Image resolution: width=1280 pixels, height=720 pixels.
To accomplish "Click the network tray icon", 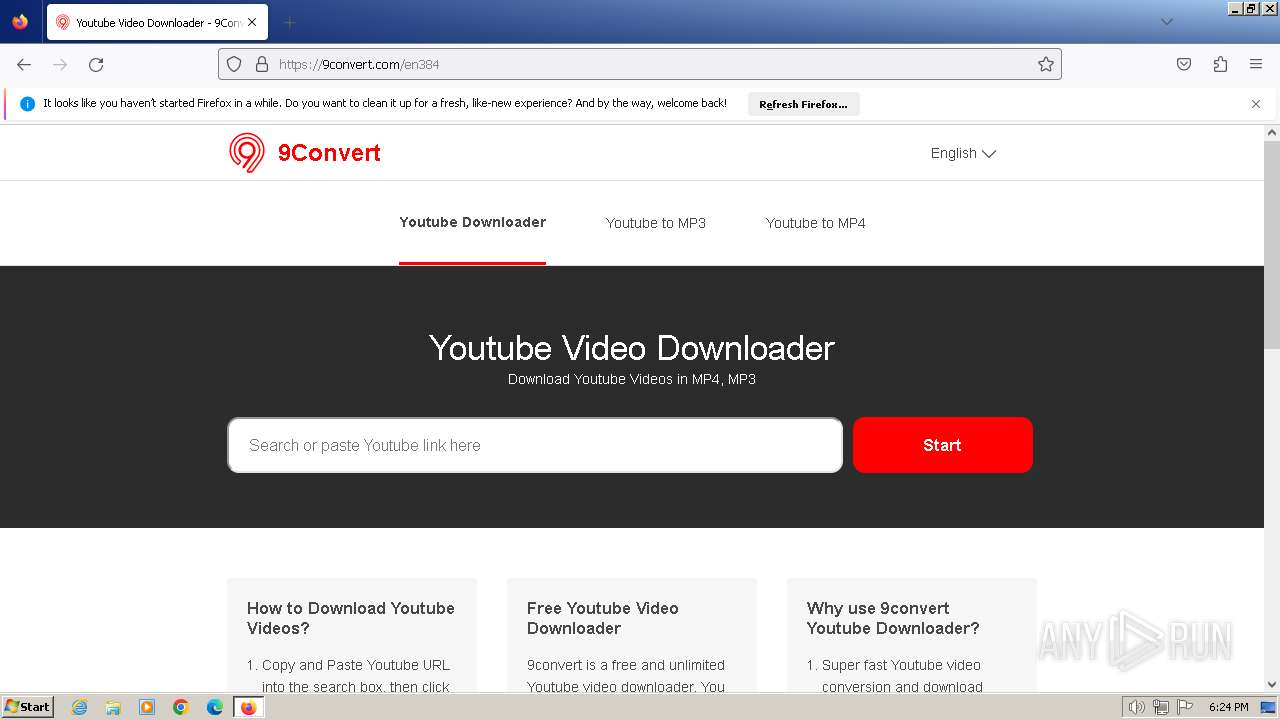I will [x=1161, y=707].
